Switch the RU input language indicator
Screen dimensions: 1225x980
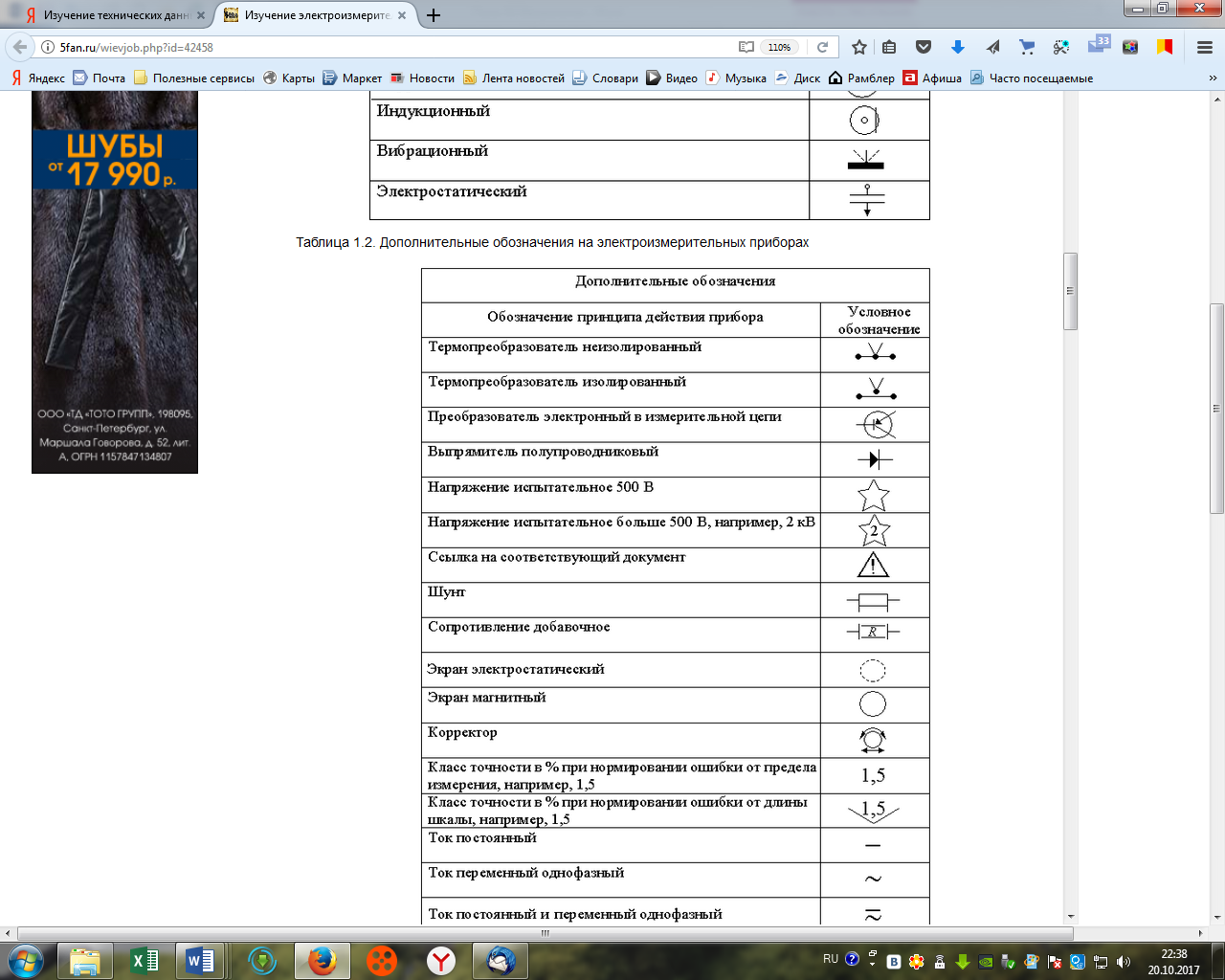click(831, 959)
